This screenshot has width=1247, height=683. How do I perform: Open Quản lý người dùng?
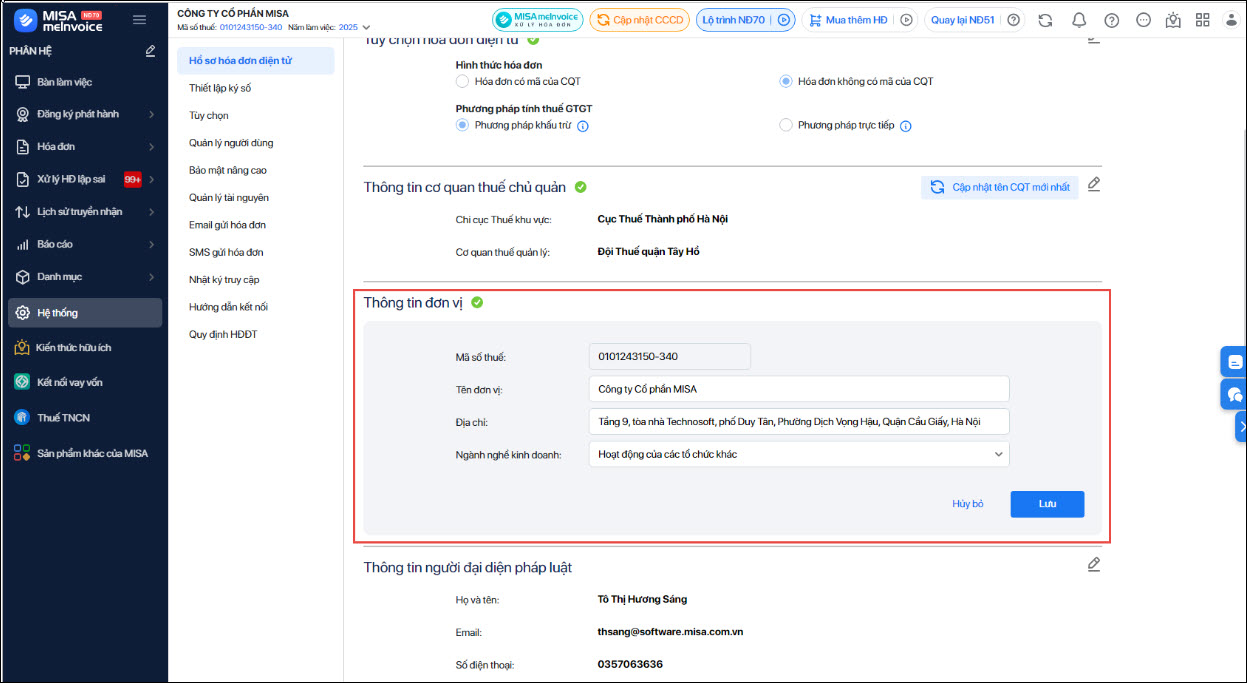[231, 143]
